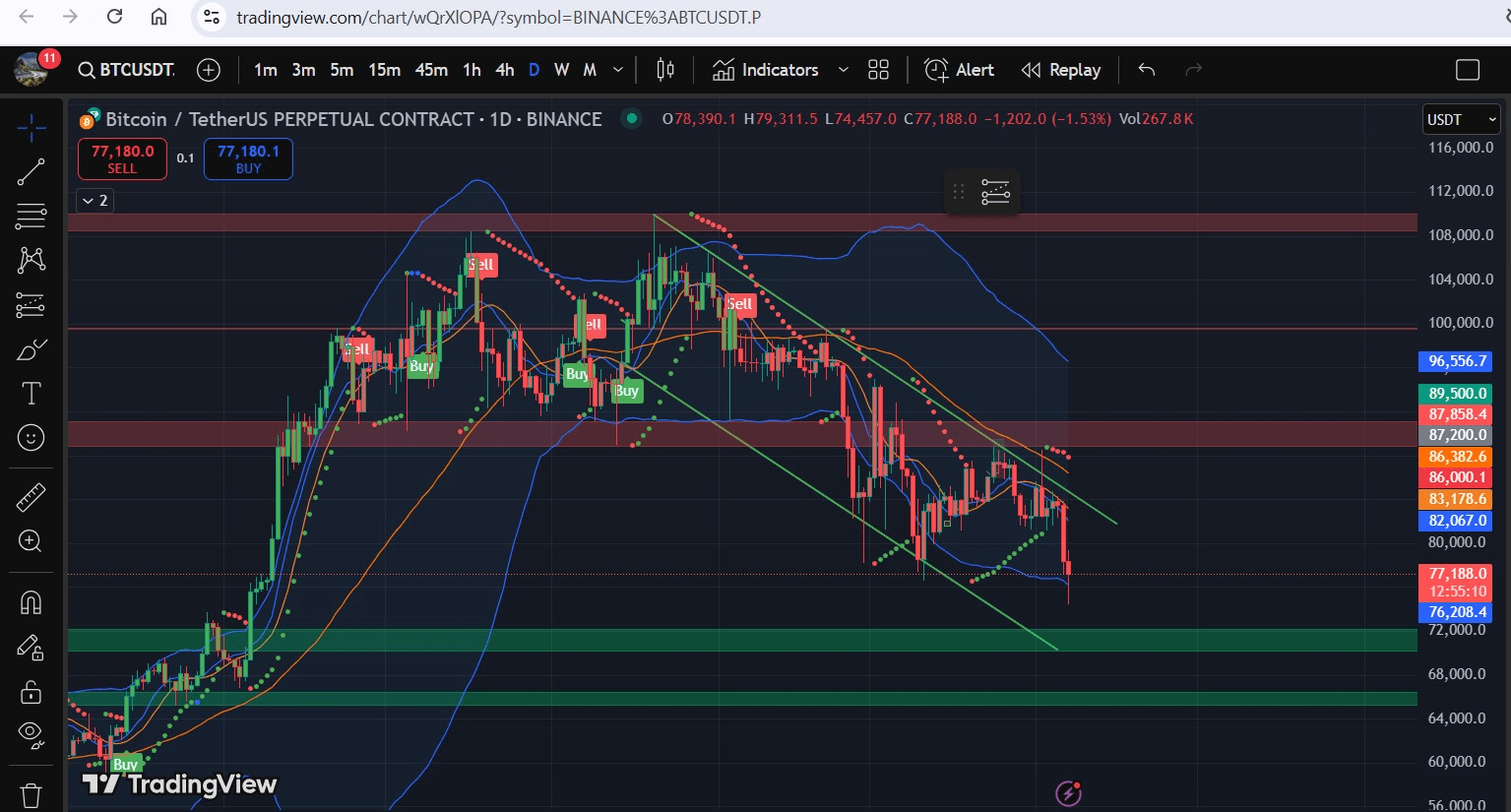The width and height of the screenshot is (1511, 812).
Task: Switch to the 4h timeframe
Action: pos(504,70)
